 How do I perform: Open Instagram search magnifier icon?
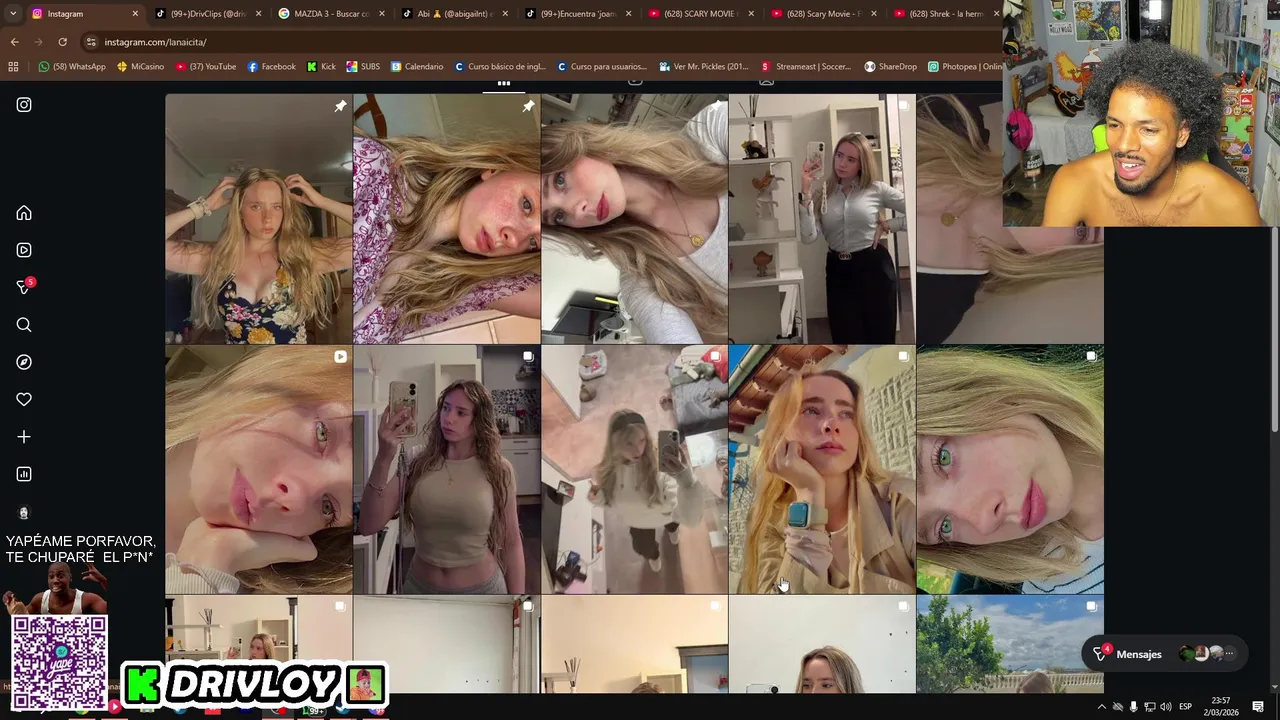pos(24,325)
